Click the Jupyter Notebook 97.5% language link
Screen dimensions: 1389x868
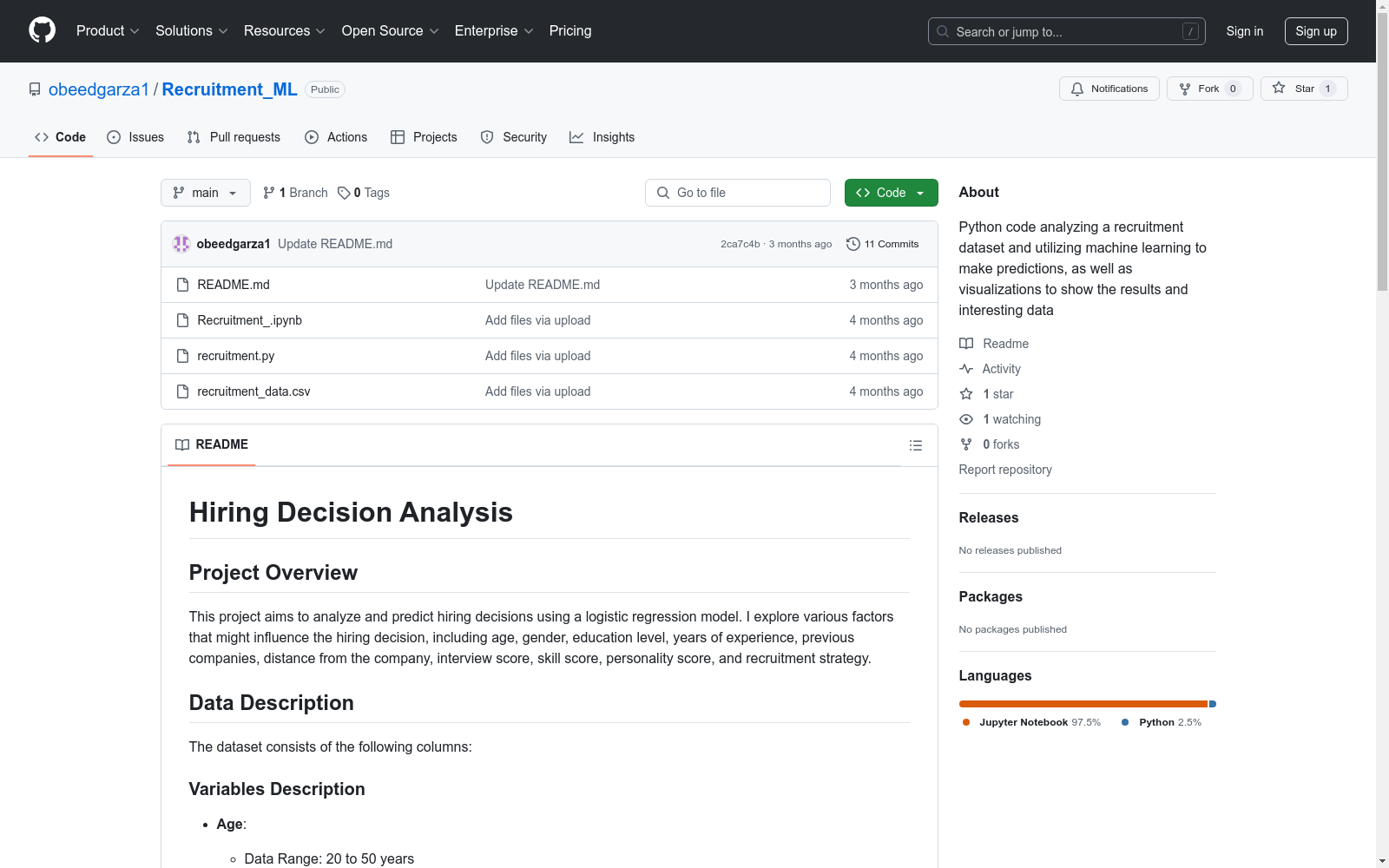(x=1031, y=722)
